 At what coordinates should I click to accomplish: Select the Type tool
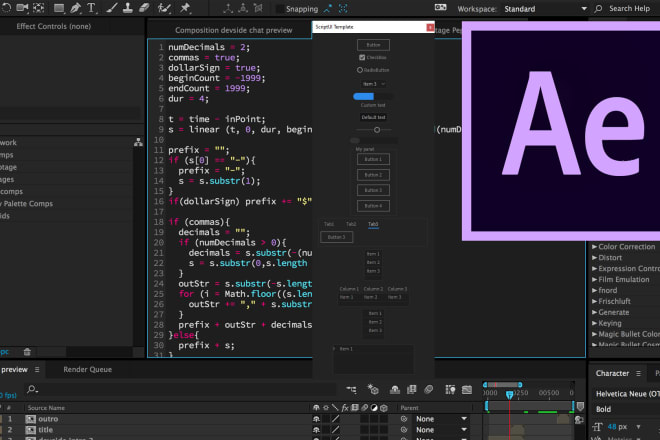click(x=91, y=8)
